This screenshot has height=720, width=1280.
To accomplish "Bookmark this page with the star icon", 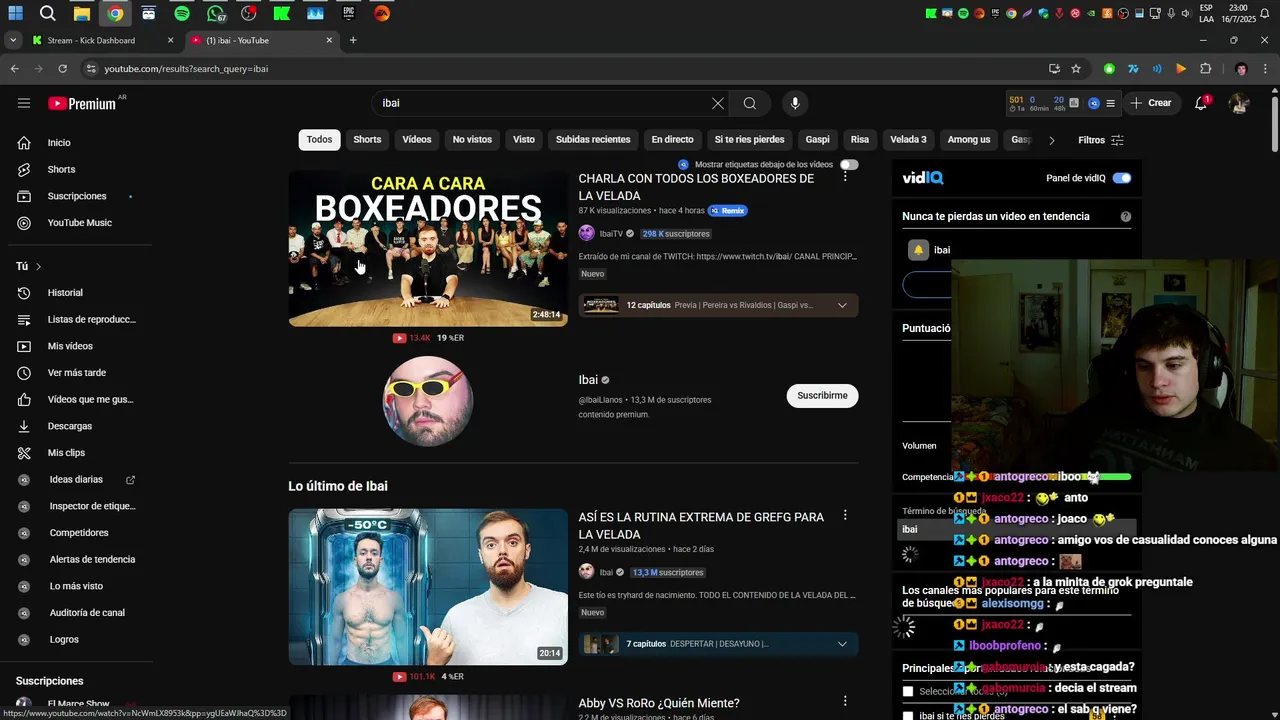I will pos(1076,69).
